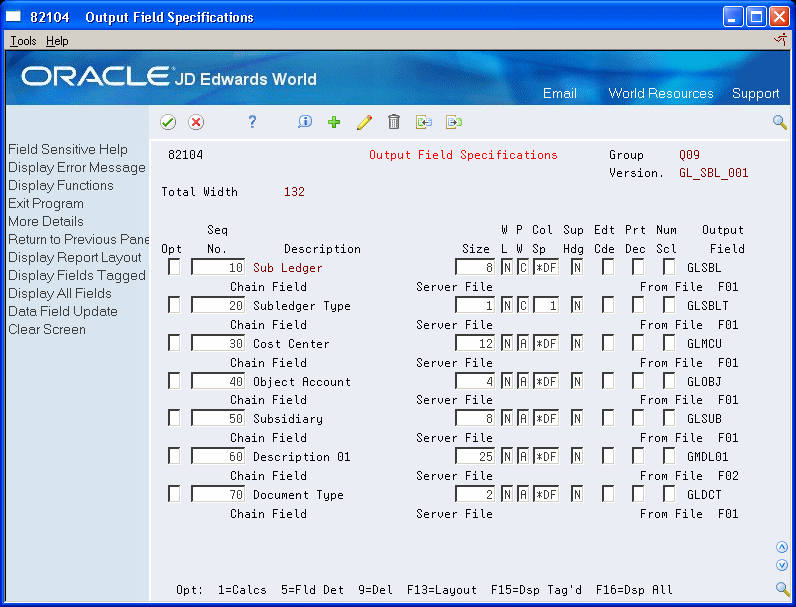This screenshot has width=796, height=607.
Task: Click Seq No. field containing 40
Action: coord(218,381)
